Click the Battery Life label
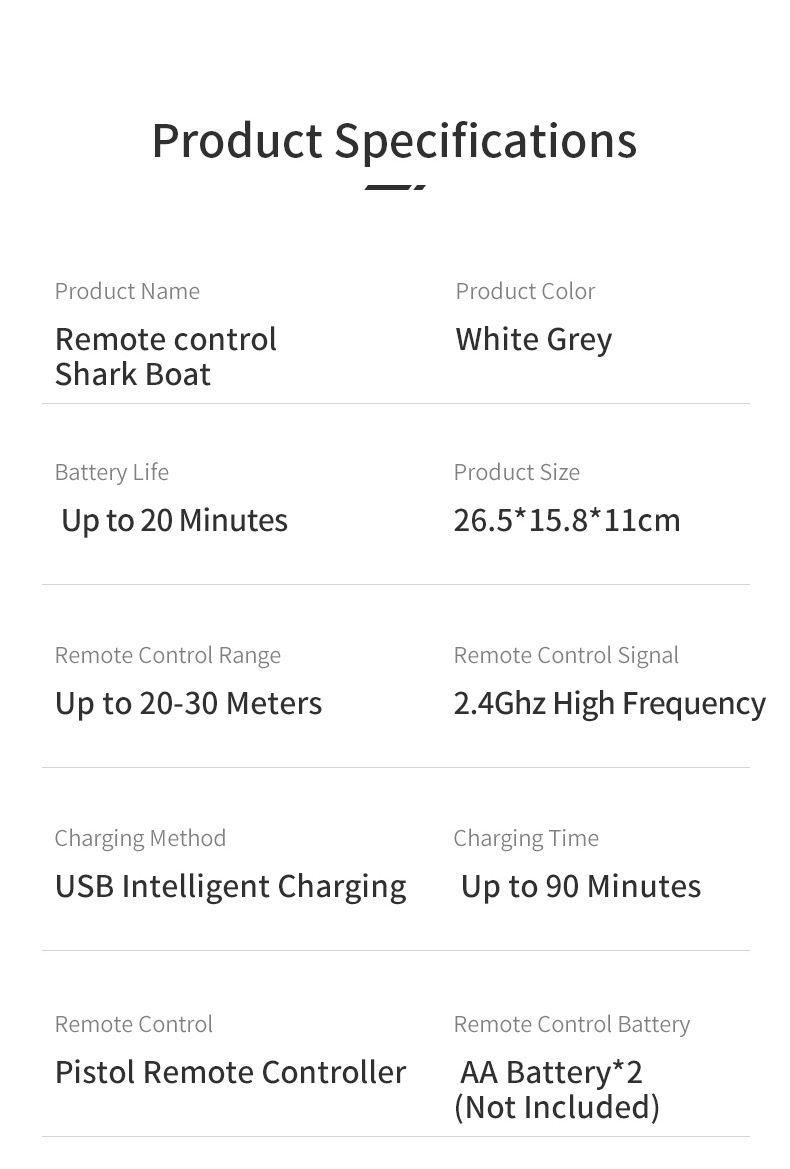The width and height of the screenshot is (790, 1169). point(111,472)
